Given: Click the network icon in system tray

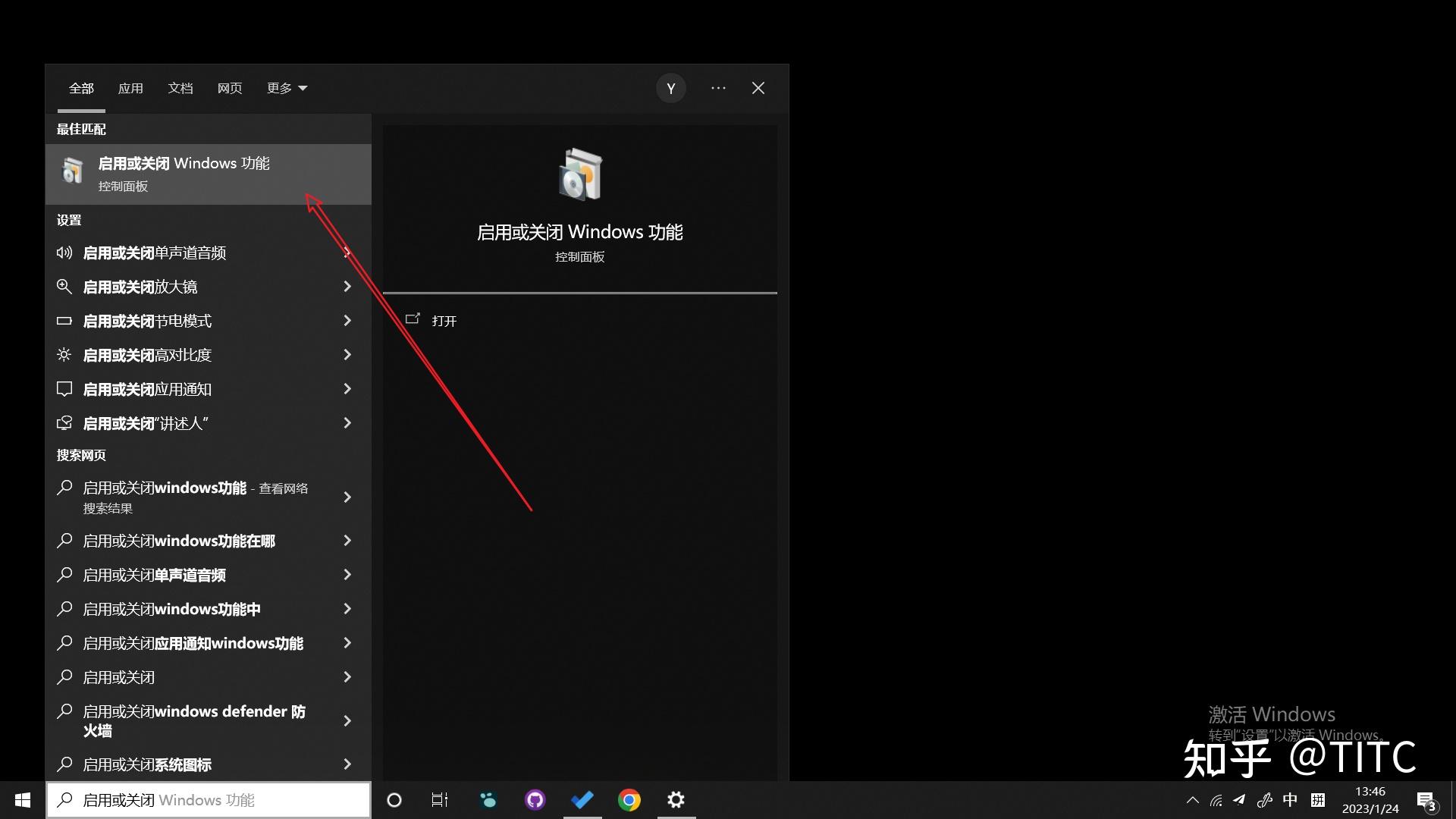Looking at the screenshot, I should pyautogui.click(x=1216, y=800).
